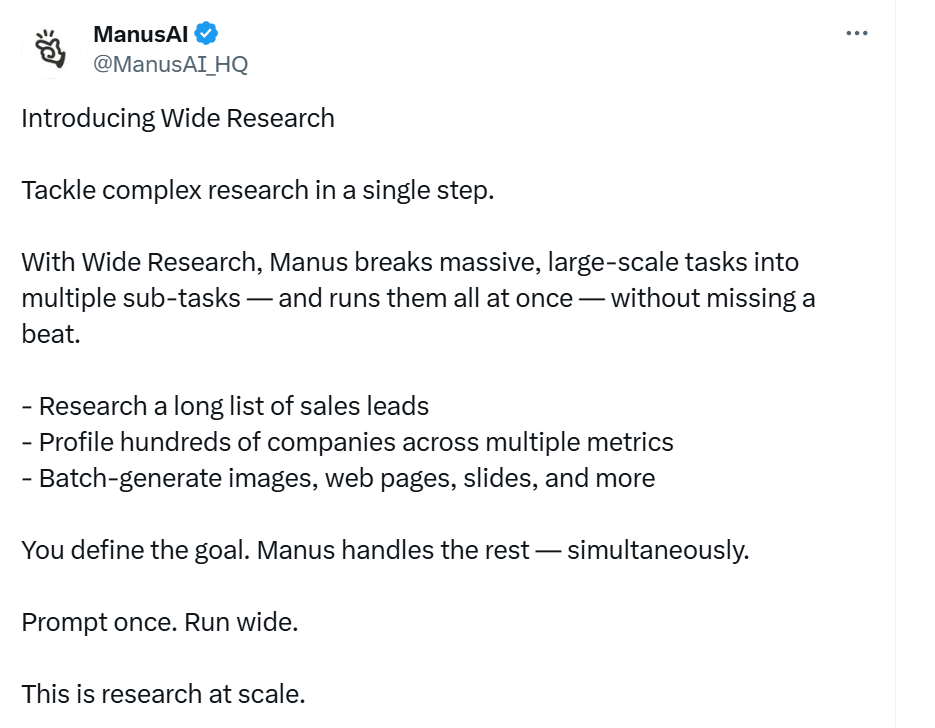Click the word "simultaneously."
935x728 pixels.
click(657, 550)
